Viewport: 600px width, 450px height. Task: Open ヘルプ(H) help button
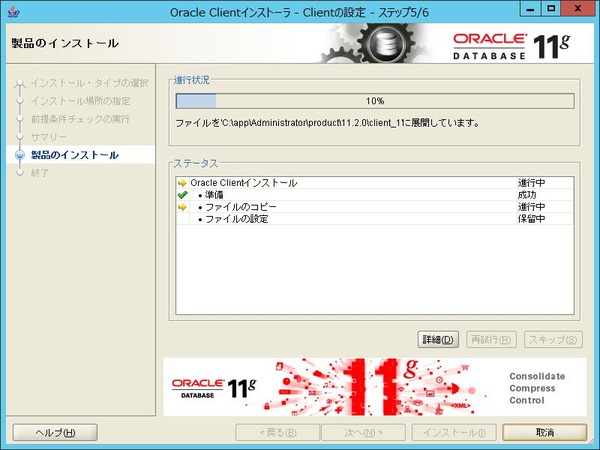tap(55, 432)
